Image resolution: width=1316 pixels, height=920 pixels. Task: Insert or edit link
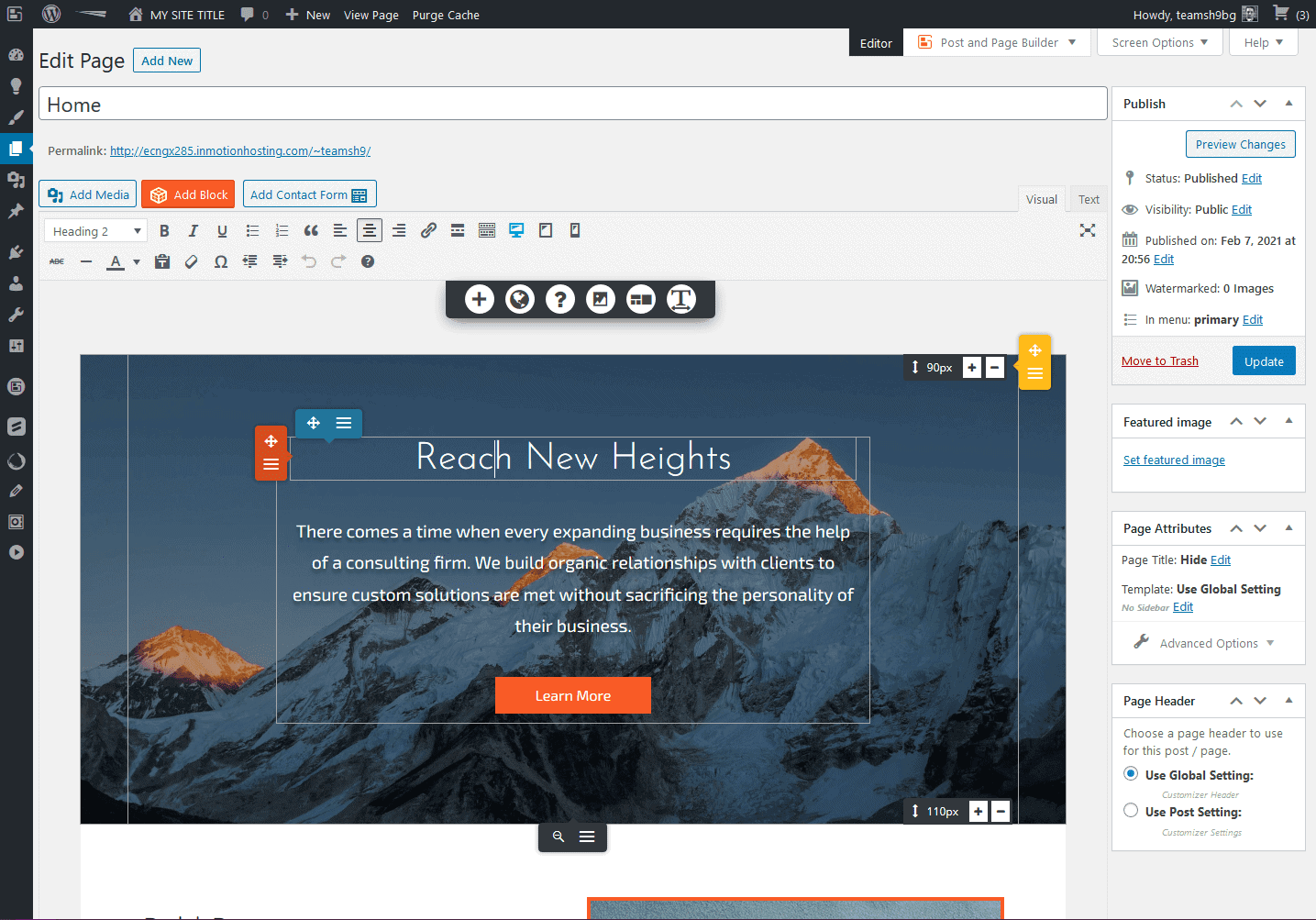(428, 231)
